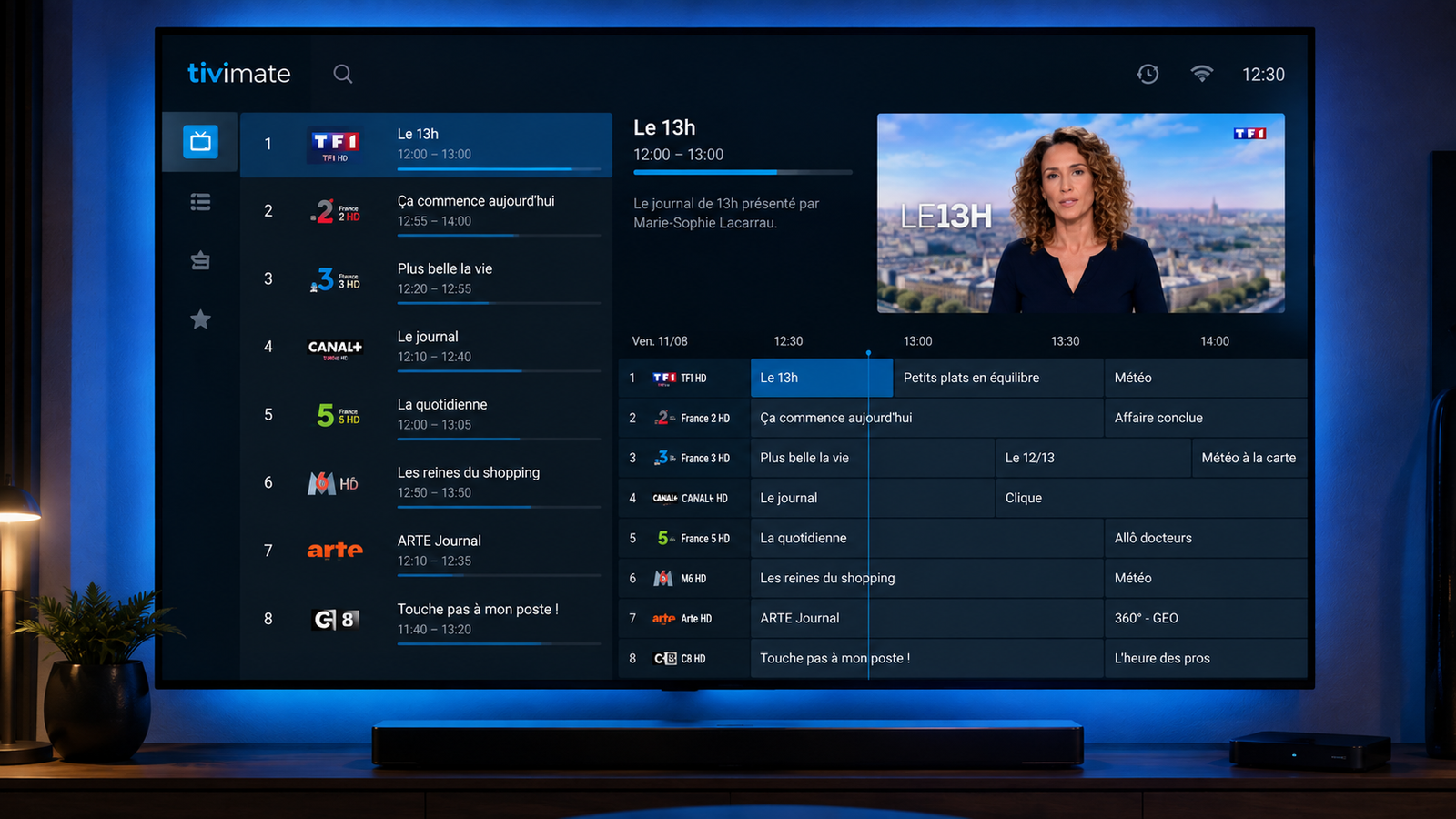Select France 5 HD channel in the guide grid

[684, 538]
